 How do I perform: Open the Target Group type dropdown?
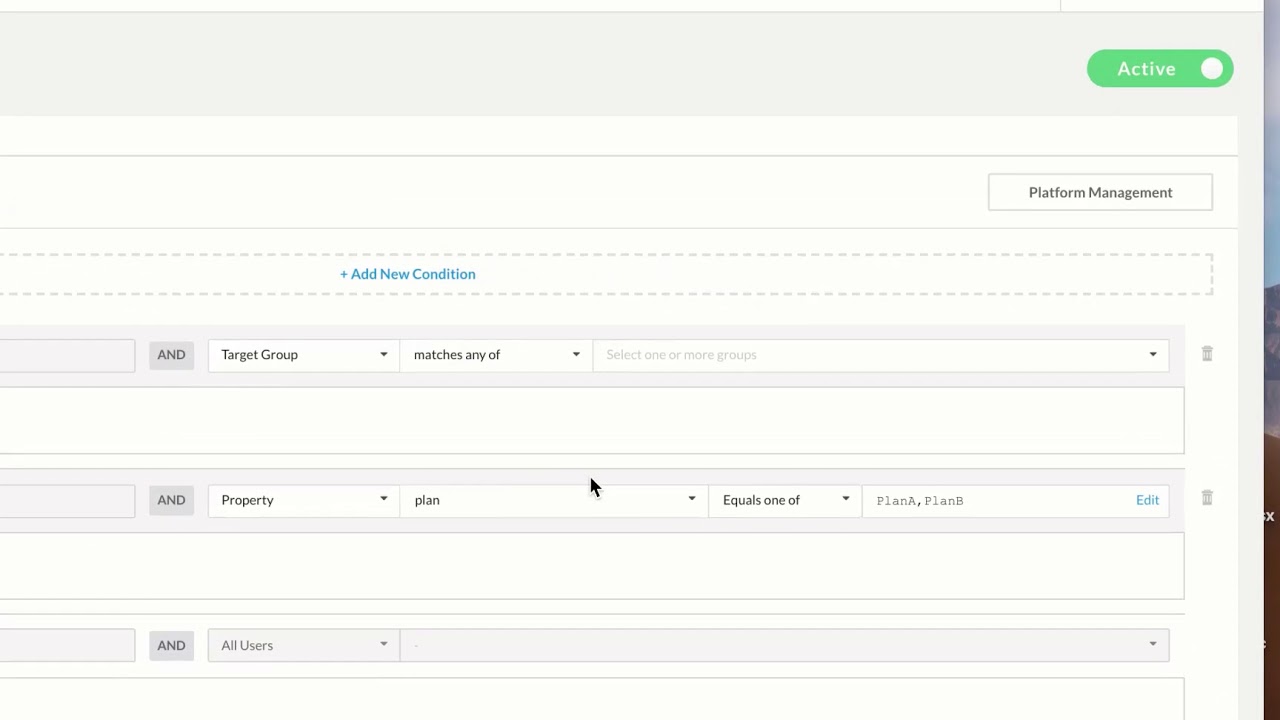[x=304, y=355]
